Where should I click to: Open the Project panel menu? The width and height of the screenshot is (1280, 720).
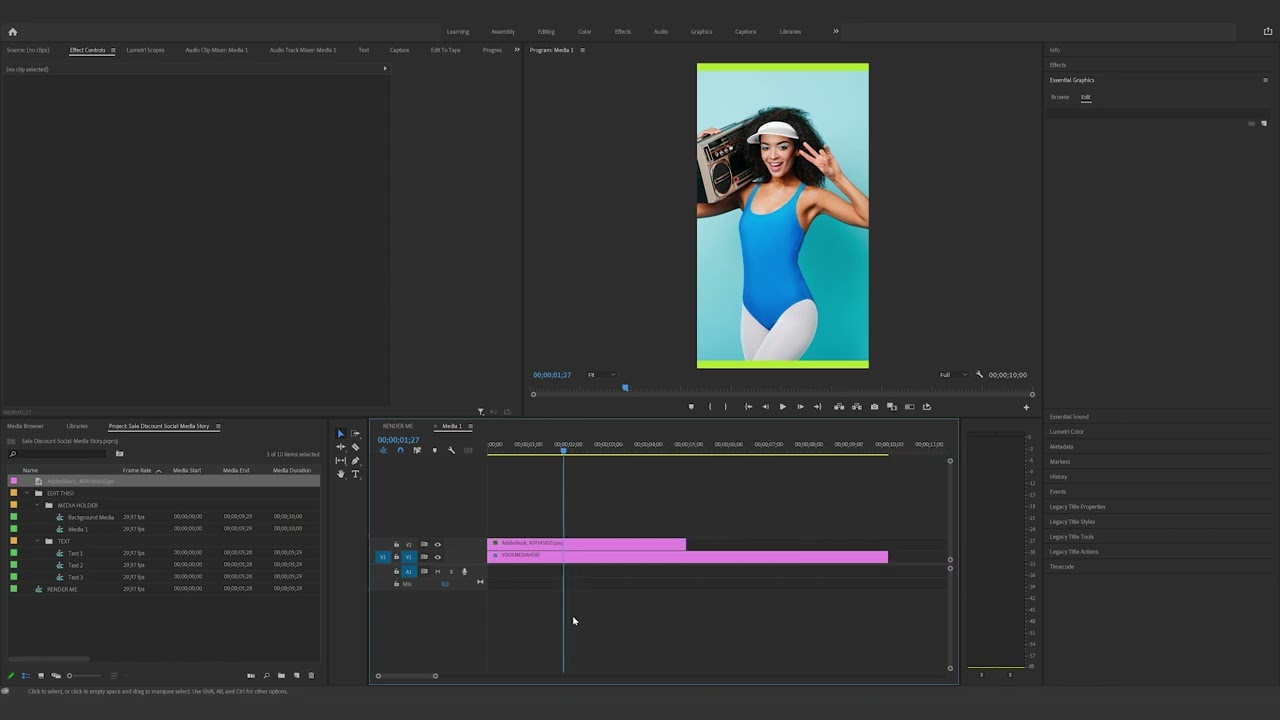coord(218,426)
